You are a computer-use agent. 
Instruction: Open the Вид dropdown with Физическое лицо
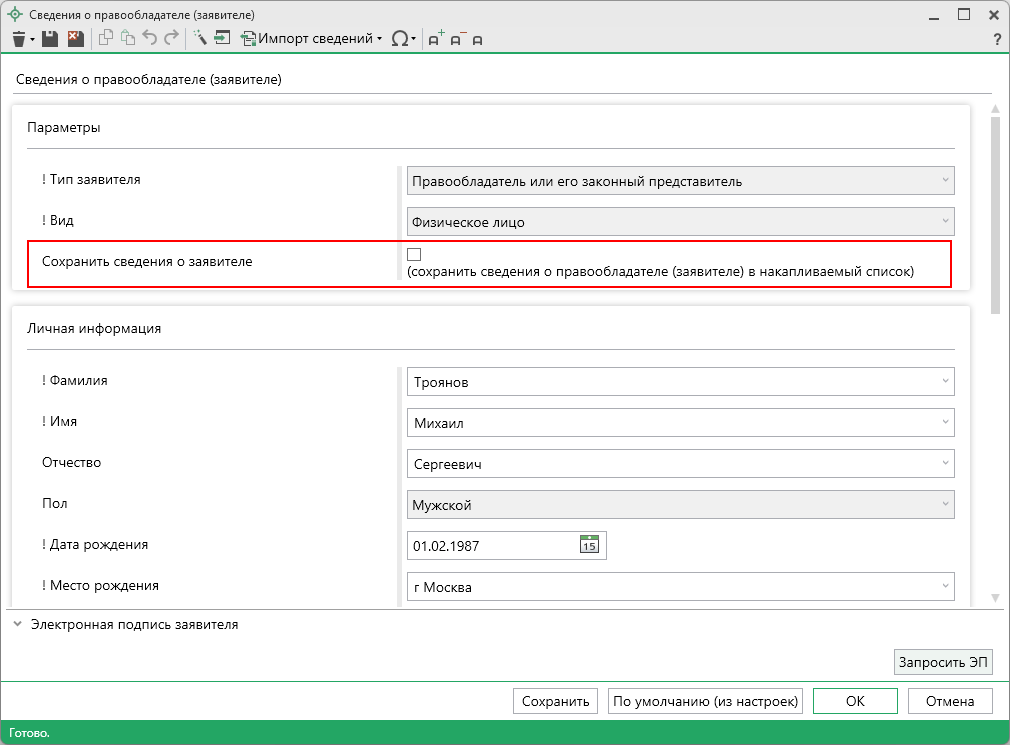tap(680, 222)
